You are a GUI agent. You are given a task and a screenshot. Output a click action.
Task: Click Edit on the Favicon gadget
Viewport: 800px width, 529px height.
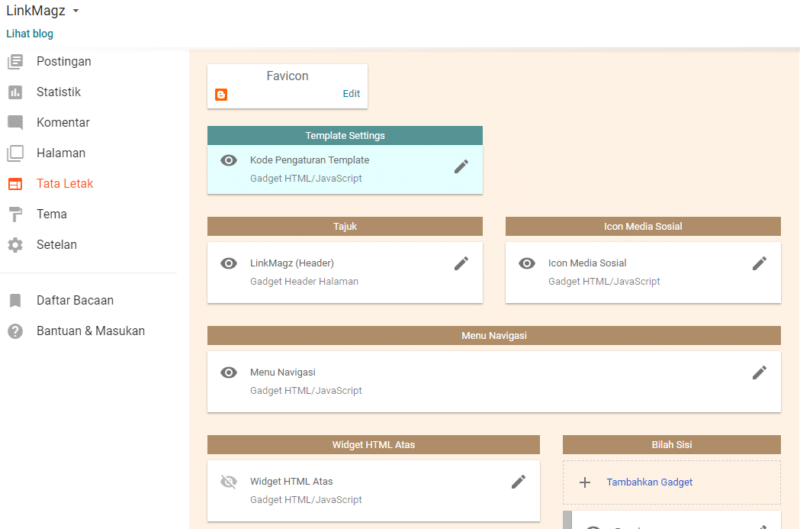(x=351, y=94)
